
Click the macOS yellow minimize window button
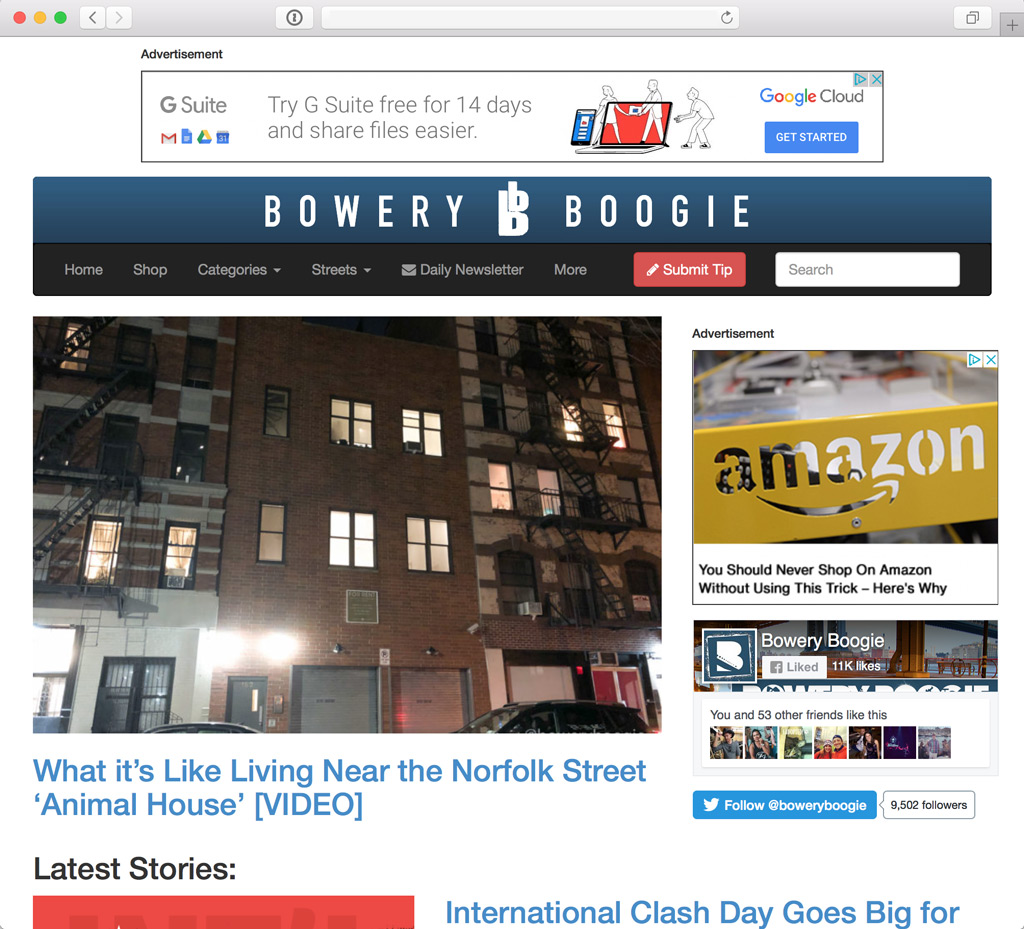coord(40,18)
